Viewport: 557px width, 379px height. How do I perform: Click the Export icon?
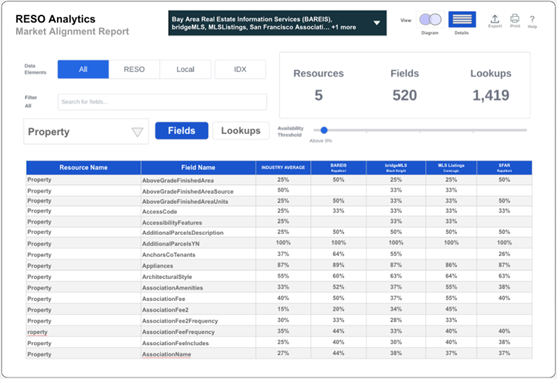click(x=494, y=18)
